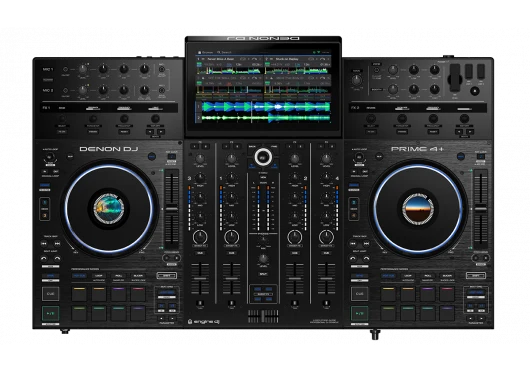Click the left deck pitch fader

(x=172, y=209)
